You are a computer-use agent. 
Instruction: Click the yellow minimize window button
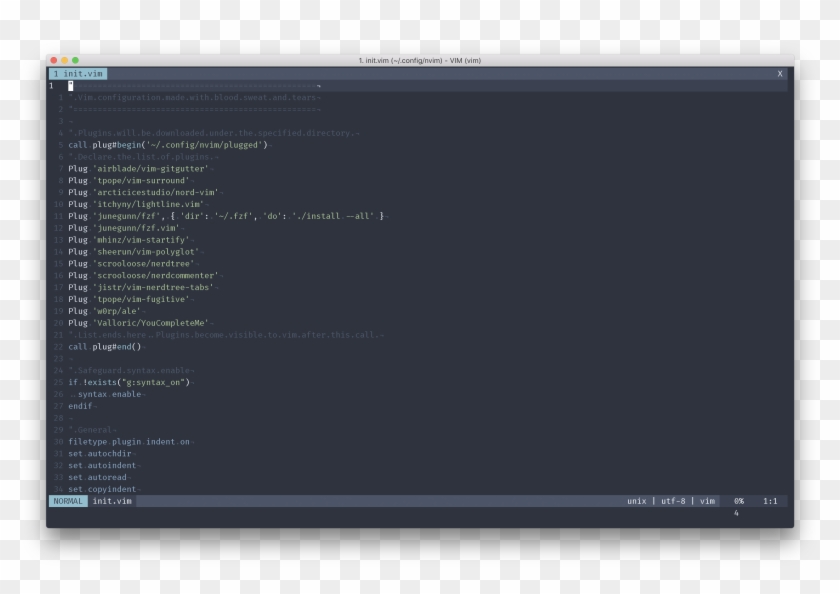coord(64,61)
